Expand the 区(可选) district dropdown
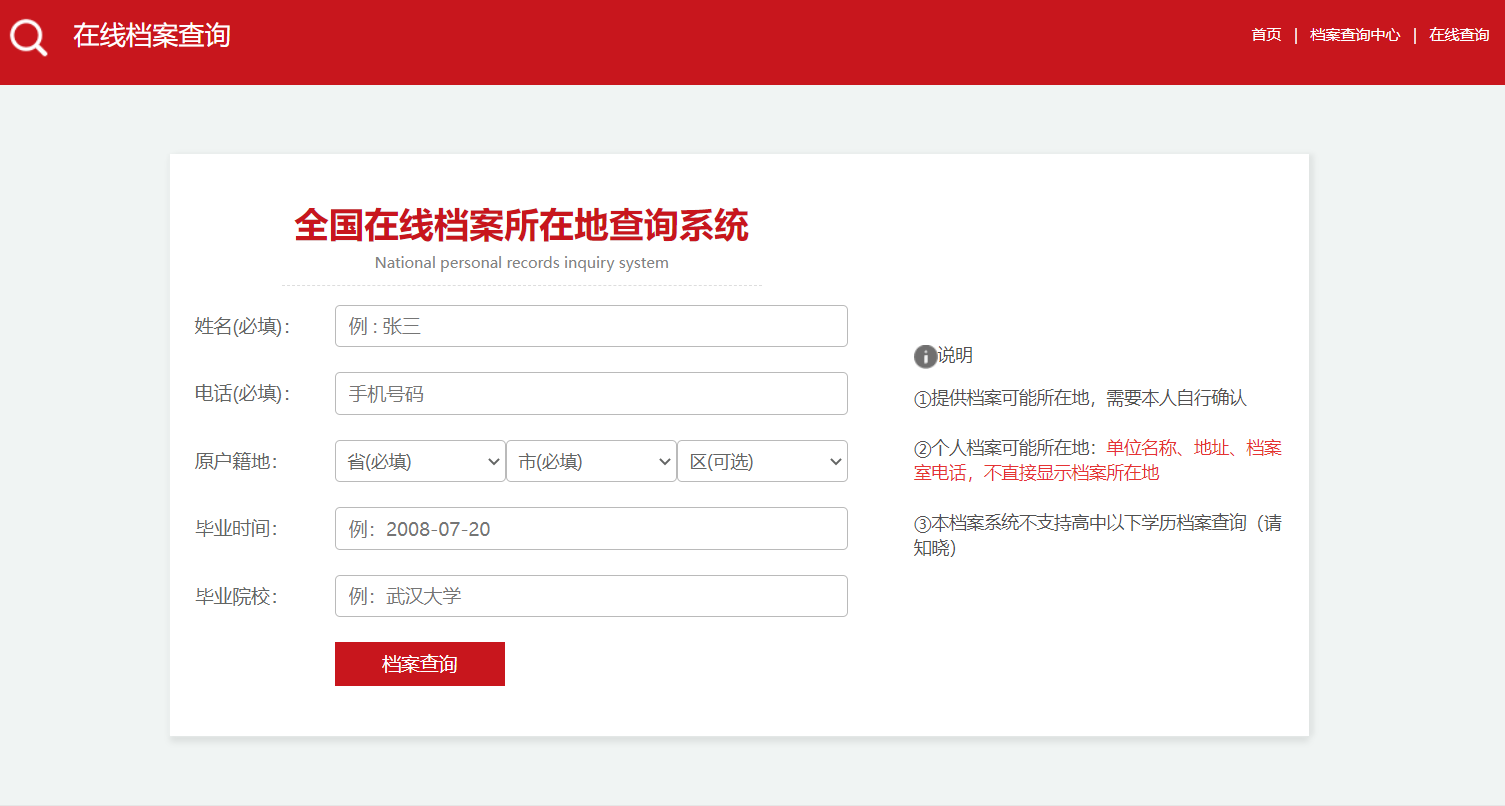 click(x=762, y=461)
